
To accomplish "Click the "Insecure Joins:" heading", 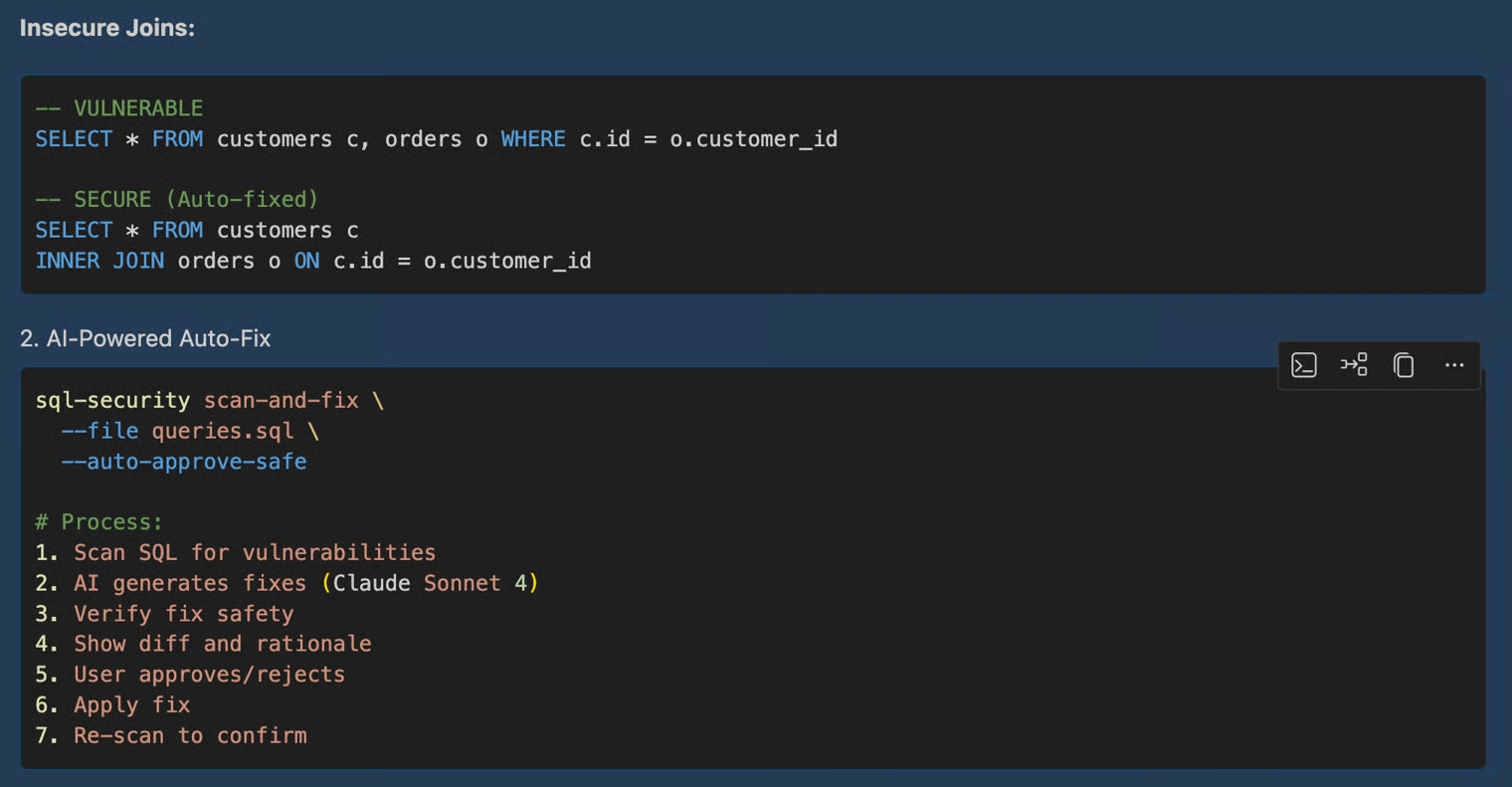I will coord(107,28).
